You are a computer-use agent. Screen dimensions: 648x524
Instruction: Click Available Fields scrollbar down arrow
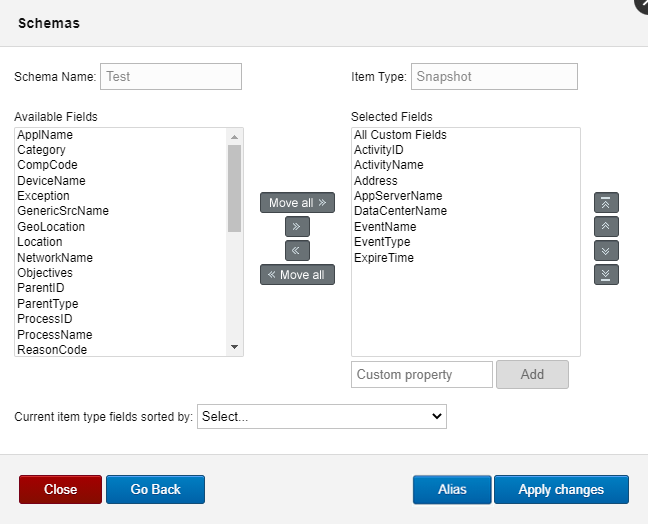tap(234, 347)
